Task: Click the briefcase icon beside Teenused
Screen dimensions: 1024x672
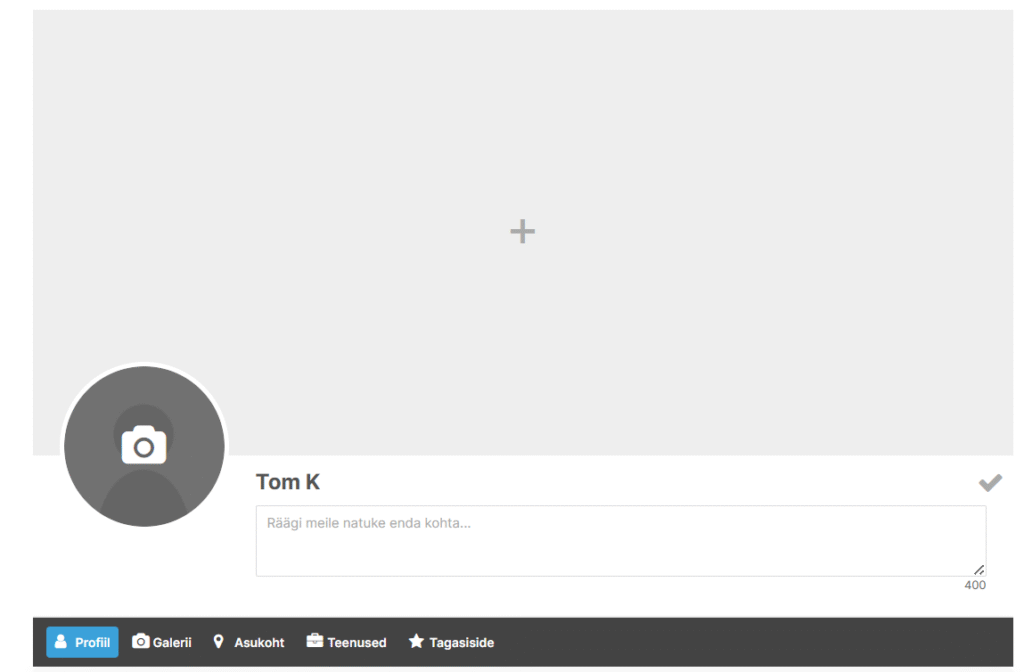Action: [315, 641]
